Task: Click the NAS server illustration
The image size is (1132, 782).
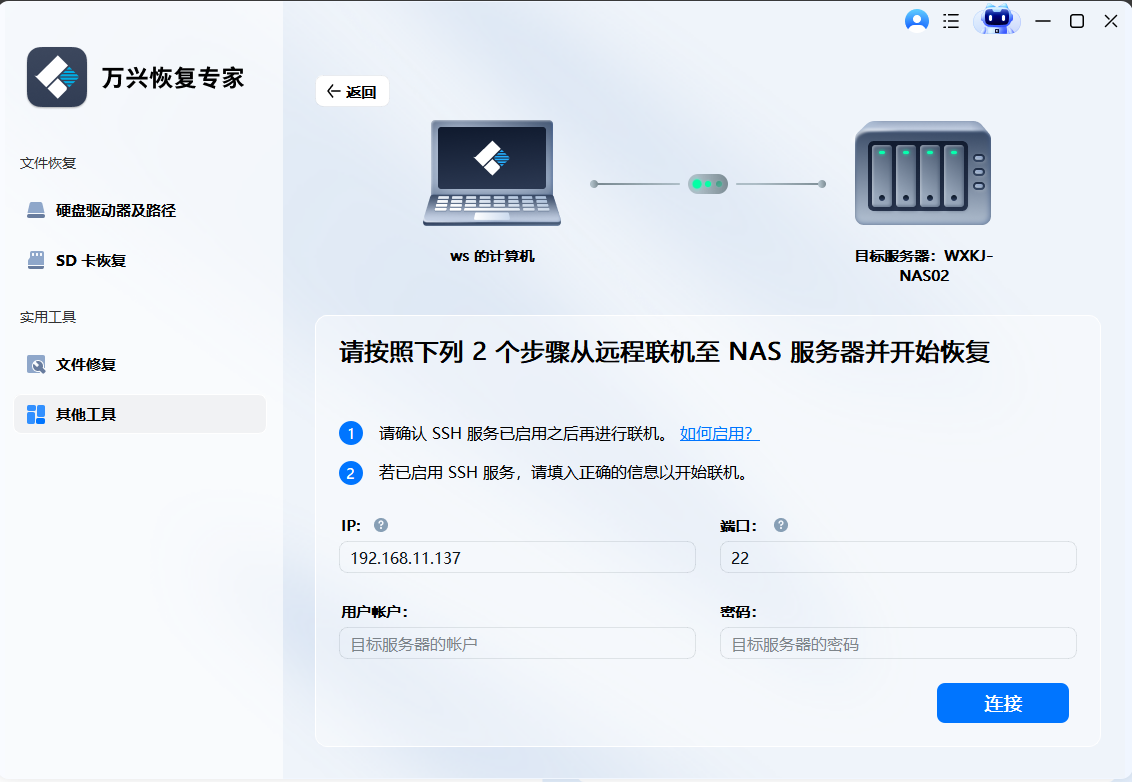Action: coord(922,174)
